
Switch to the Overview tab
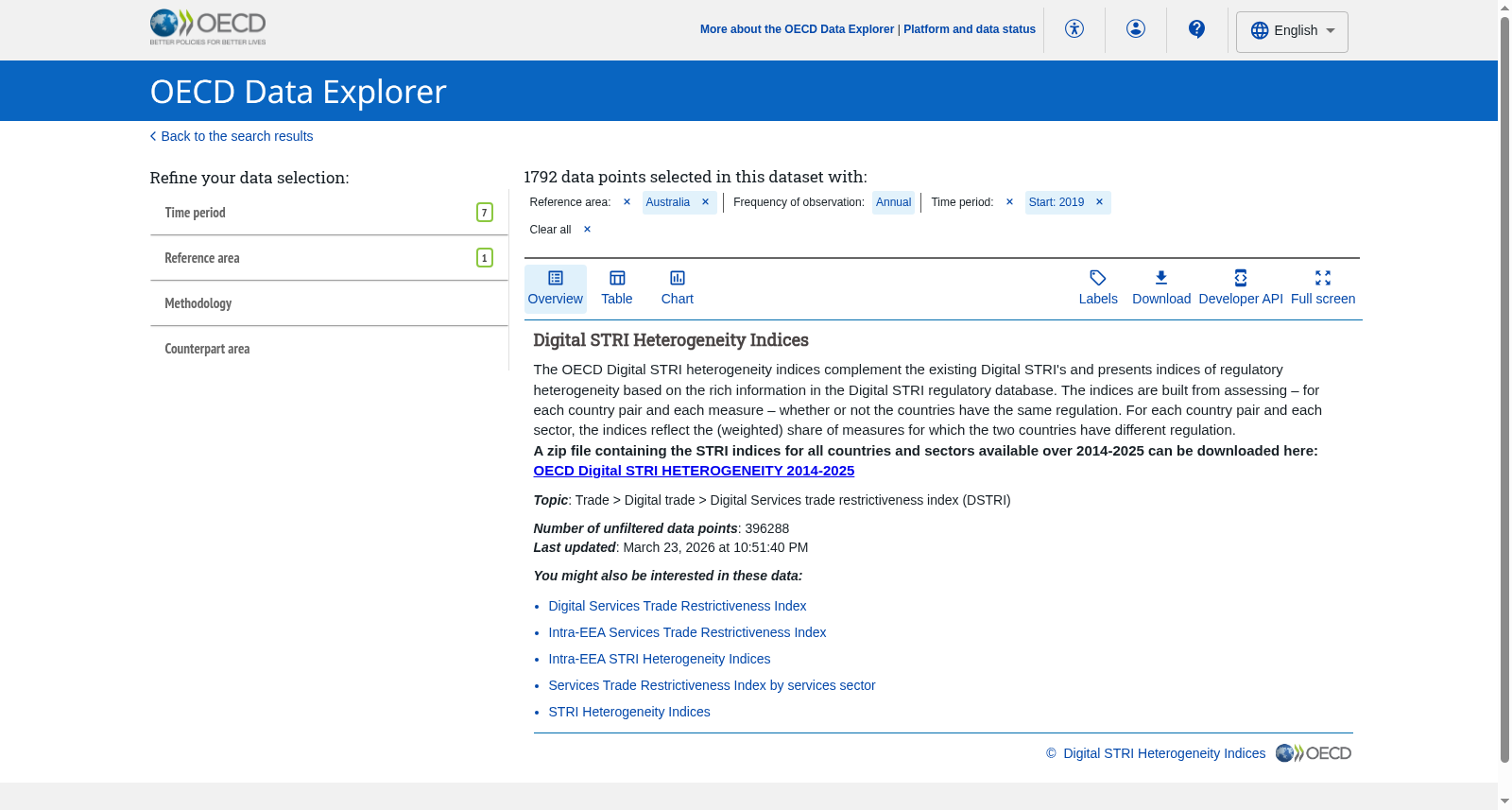556,288
